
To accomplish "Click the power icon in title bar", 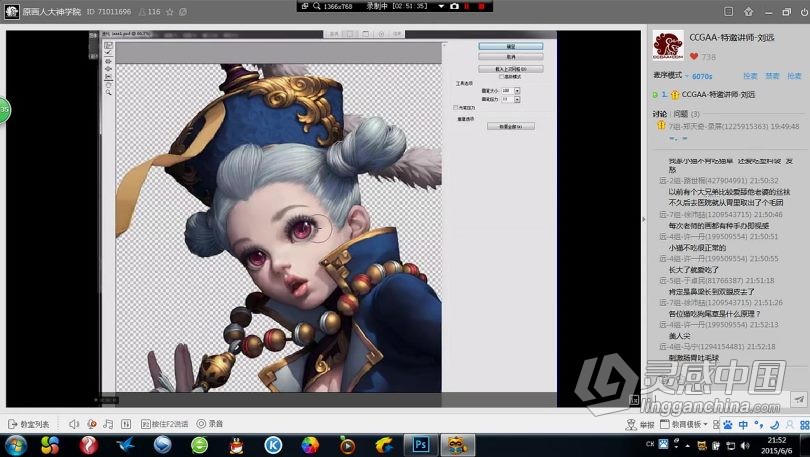I will (804, 12).
